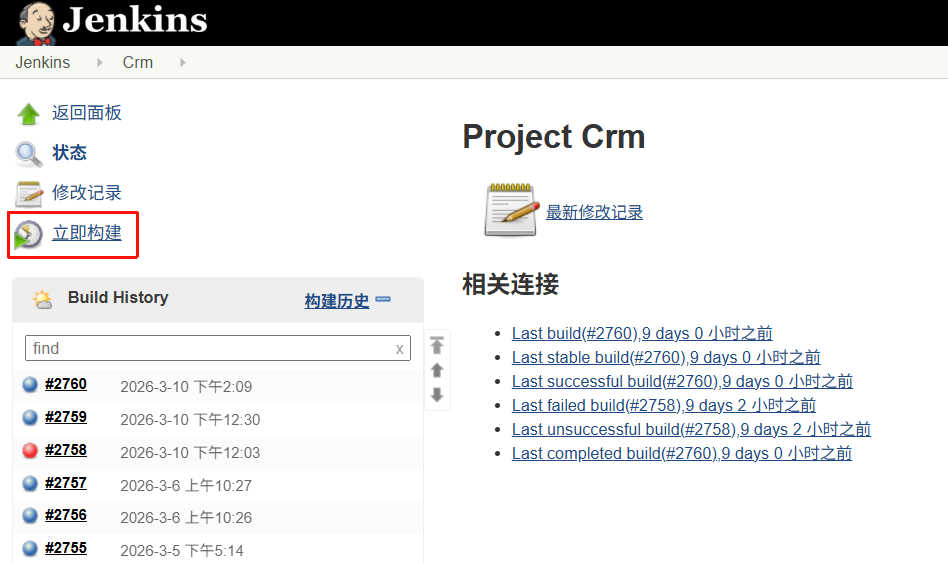
Task: Open the 修改记录 menu item
Action: click(x=86, y=192)
